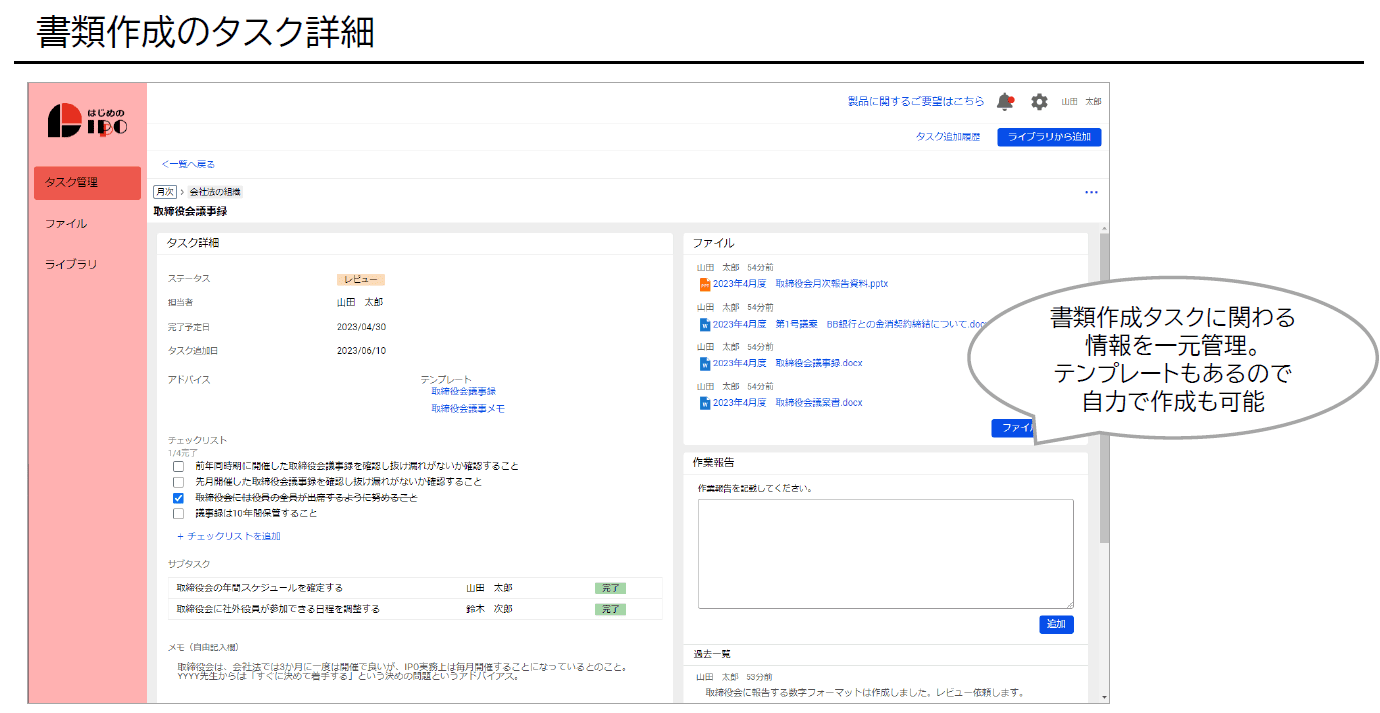The width and height of the screenshot is (1380, 713).
Task: Click the scrollbar up arrow
Action: coord(1104,228)
